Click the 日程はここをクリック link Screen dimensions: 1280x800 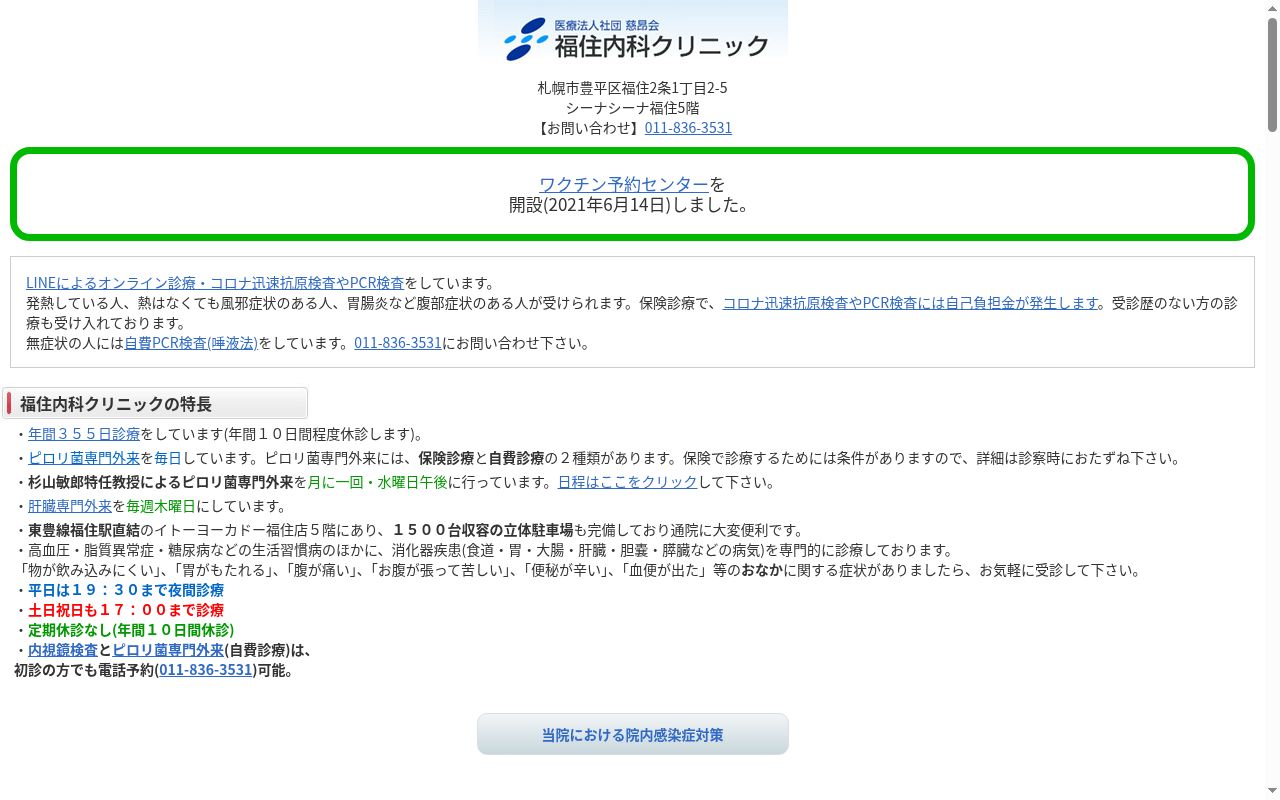click(627, 482)
